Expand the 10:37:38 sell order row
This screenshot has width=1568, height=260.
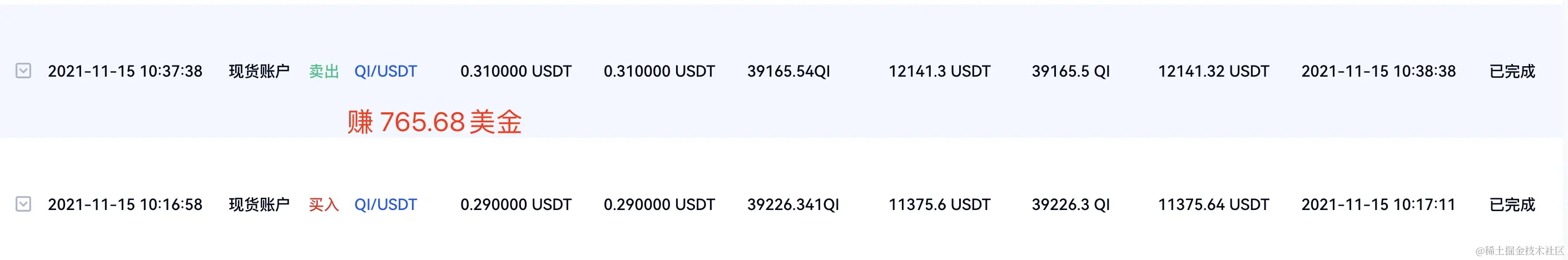(x=23, y=71)
